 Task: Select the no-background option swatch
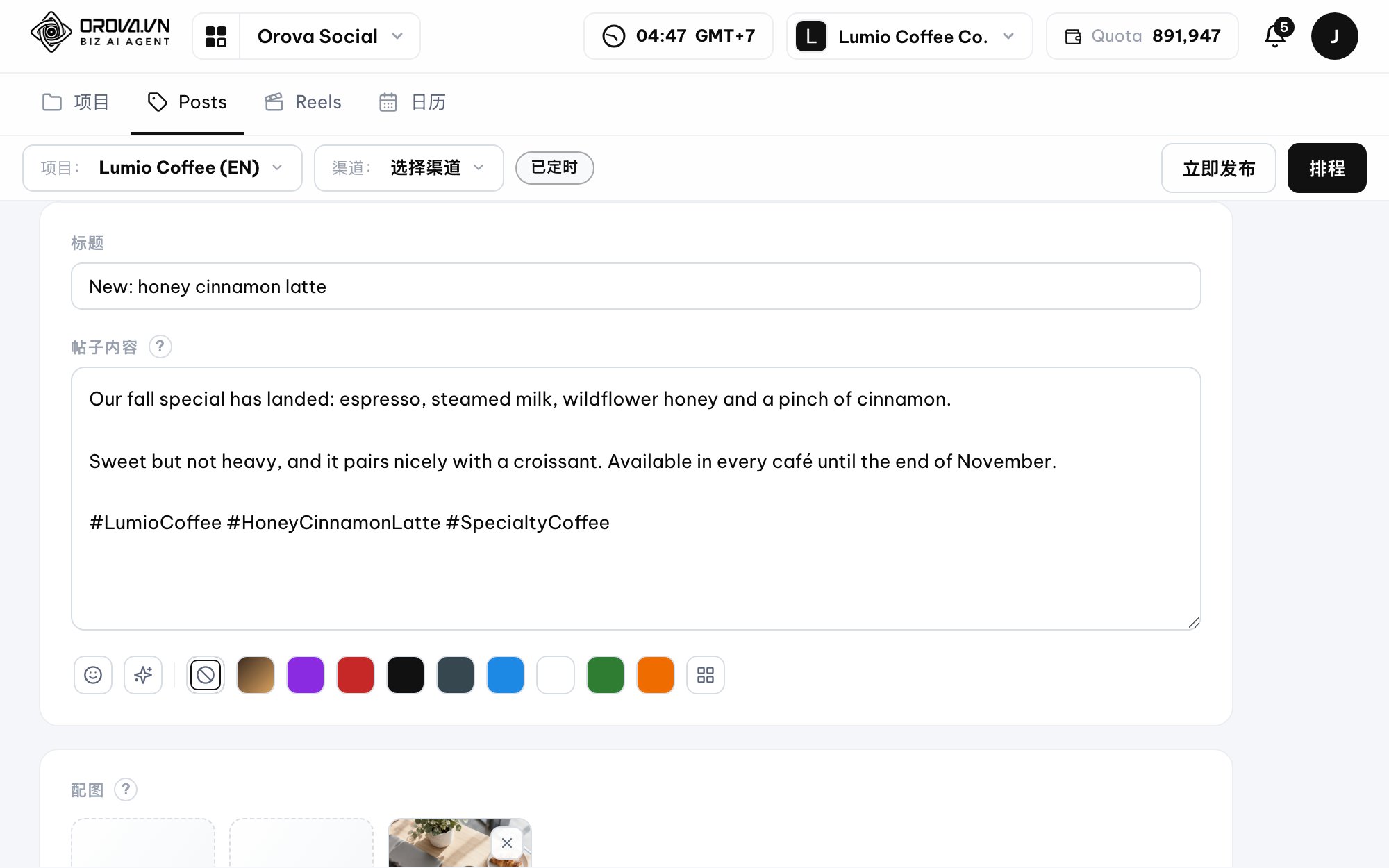pyautogui.click(x=206, y=675)
